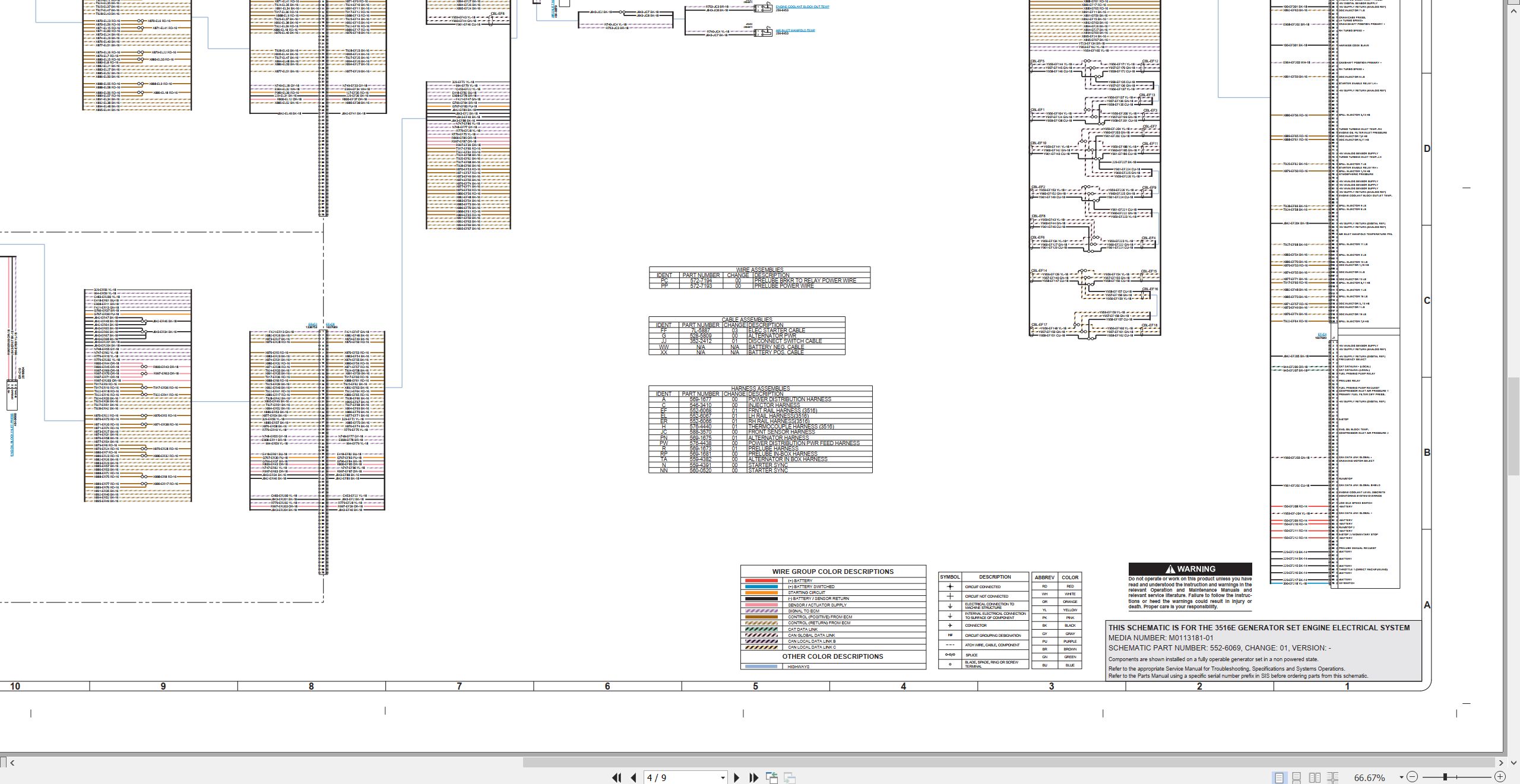The image size is (1520, 784).
Task: Click POWER DISTRIBUTION PWR FEED HARNESS row
Action: (760, 443)
